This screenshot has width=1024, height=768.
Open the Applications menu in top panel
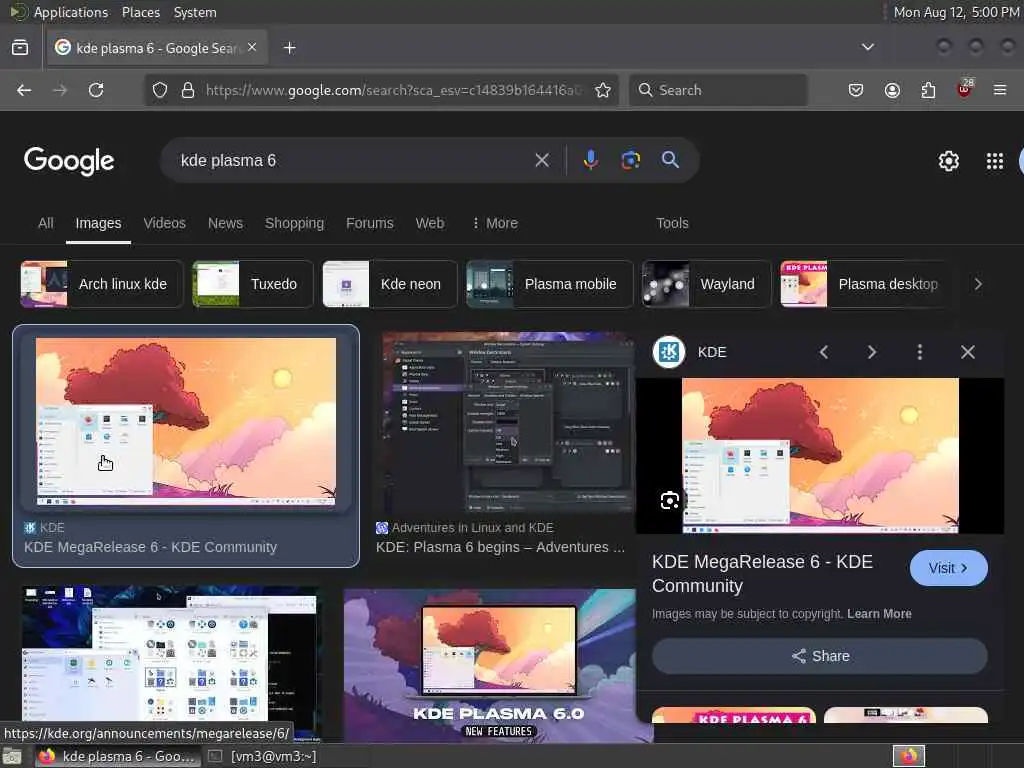tap(71, 12)
